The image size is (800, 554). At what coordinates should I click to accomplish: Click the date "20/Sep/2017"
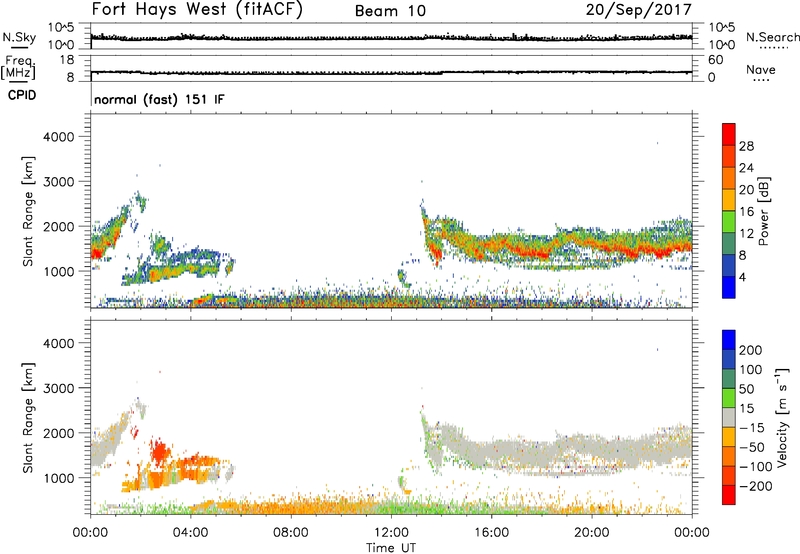pyautogui.click(x=638, y=10)
